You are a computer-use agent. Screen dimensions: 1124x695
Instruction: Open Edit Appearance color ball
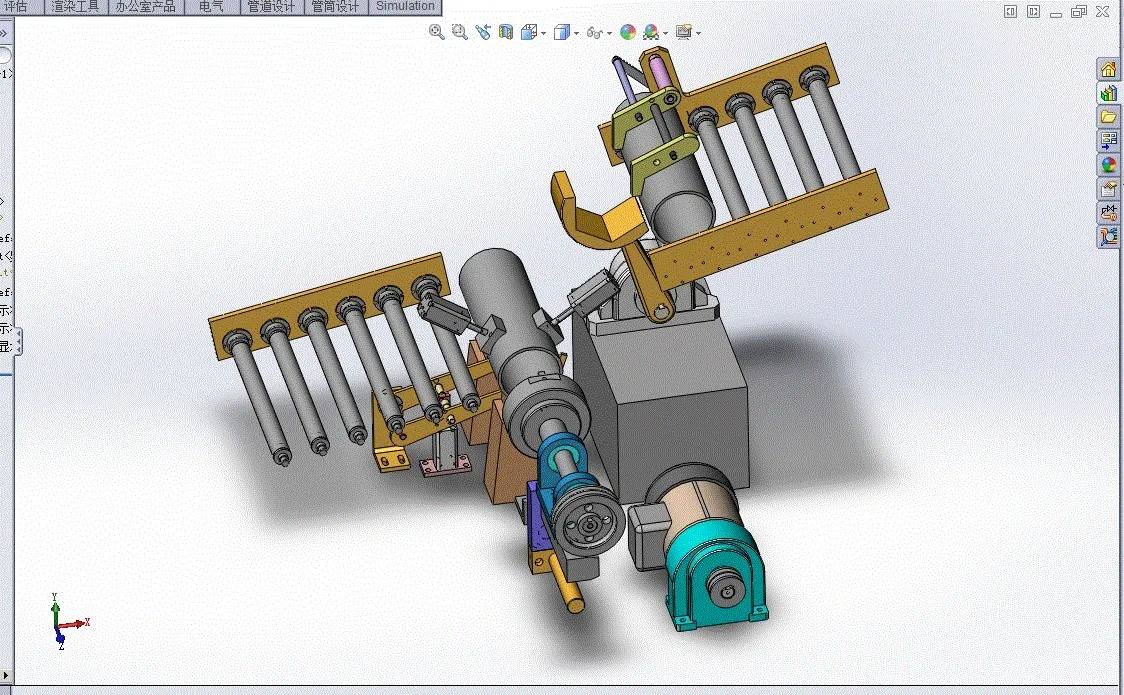[x=627, y=32]
